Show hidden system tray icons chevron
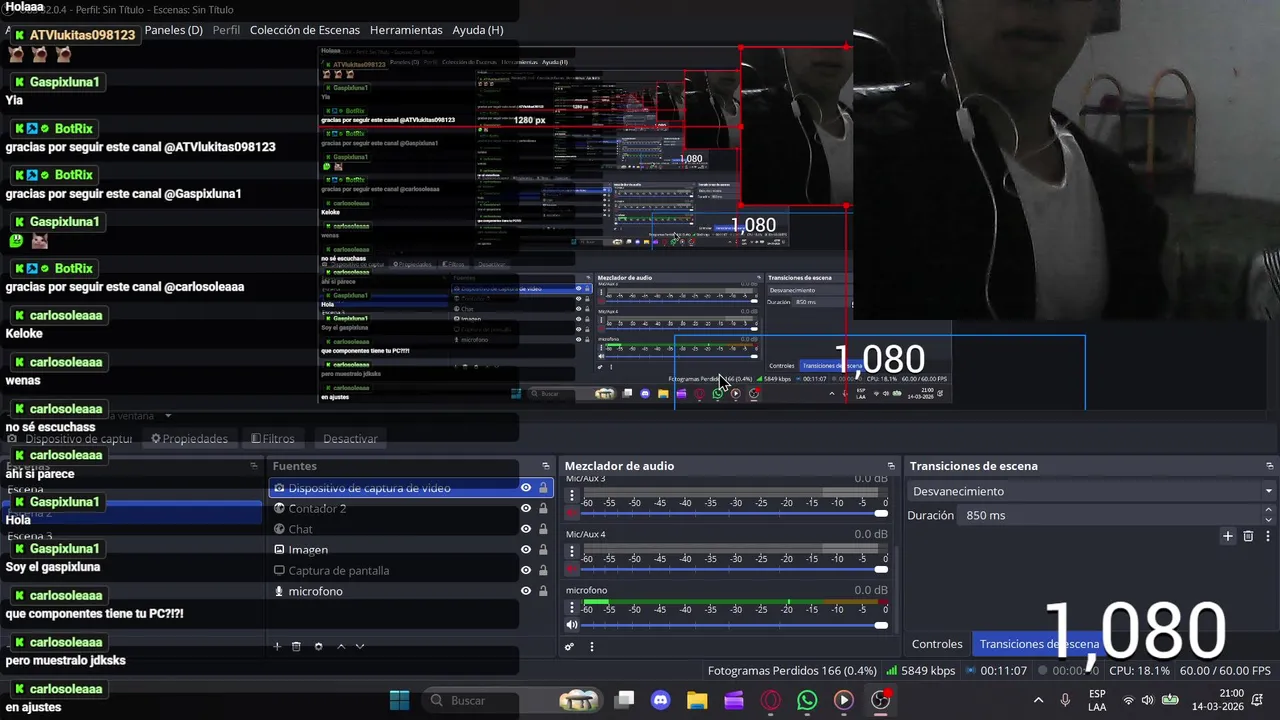Viewport: 1280px width, 720px height. pyautogui.click(x=1038, y=700)
